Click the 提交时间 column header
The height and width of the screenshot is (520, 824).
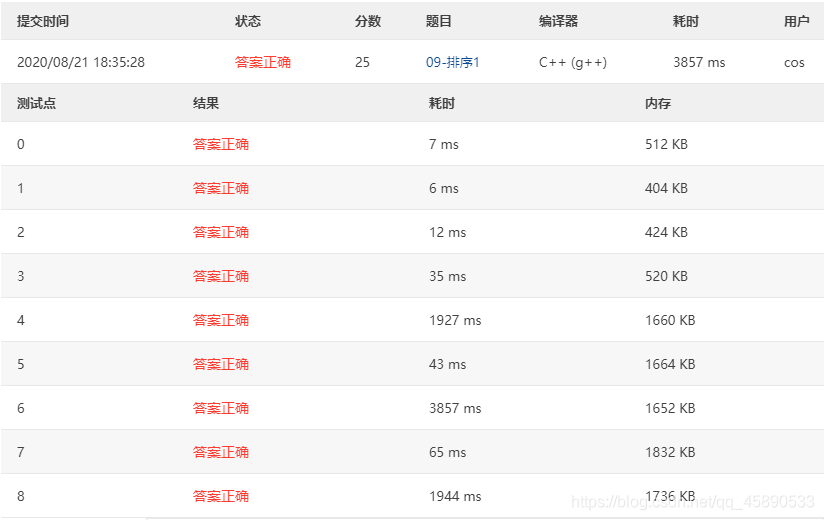(43, 22)
